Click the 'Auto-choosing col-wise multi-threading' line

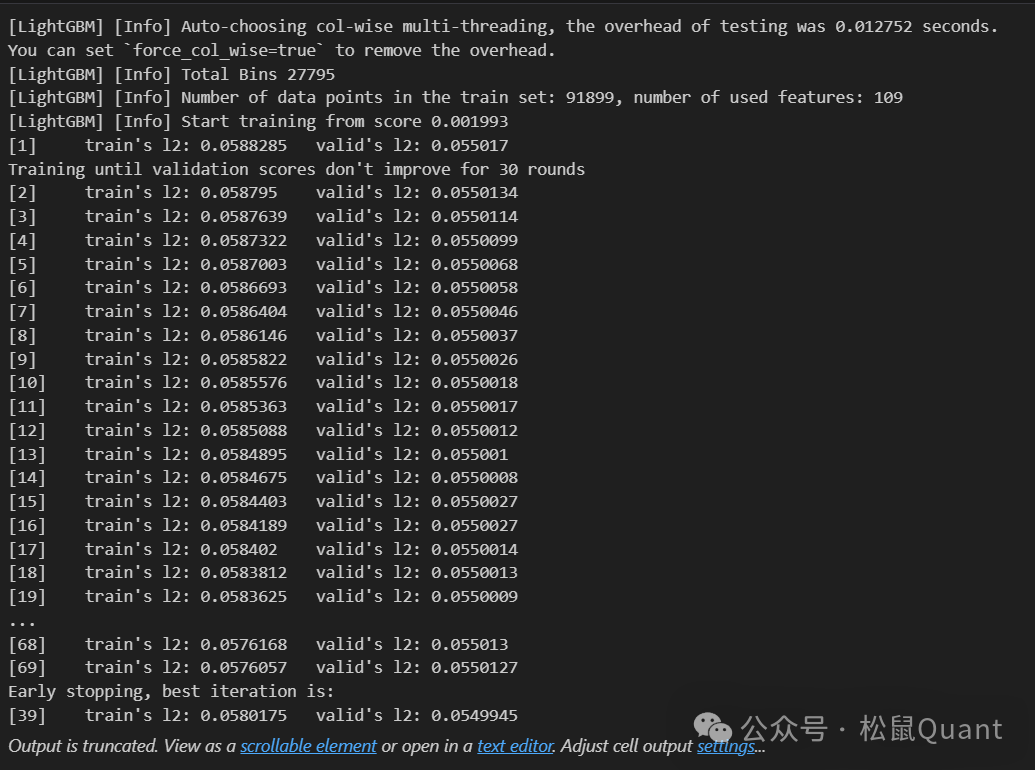point(500,26)
